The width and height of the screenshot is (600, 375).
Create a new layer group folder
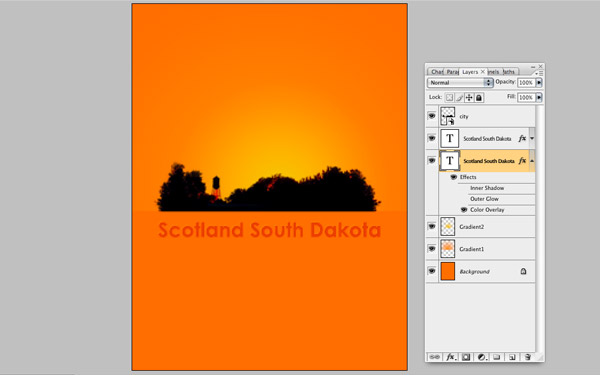click(x=496, y=357)
